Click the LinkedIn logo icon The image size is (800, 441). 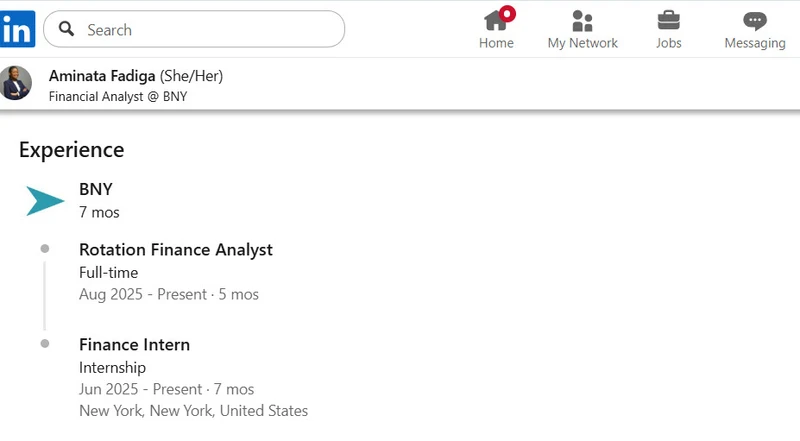click(17, 29)
